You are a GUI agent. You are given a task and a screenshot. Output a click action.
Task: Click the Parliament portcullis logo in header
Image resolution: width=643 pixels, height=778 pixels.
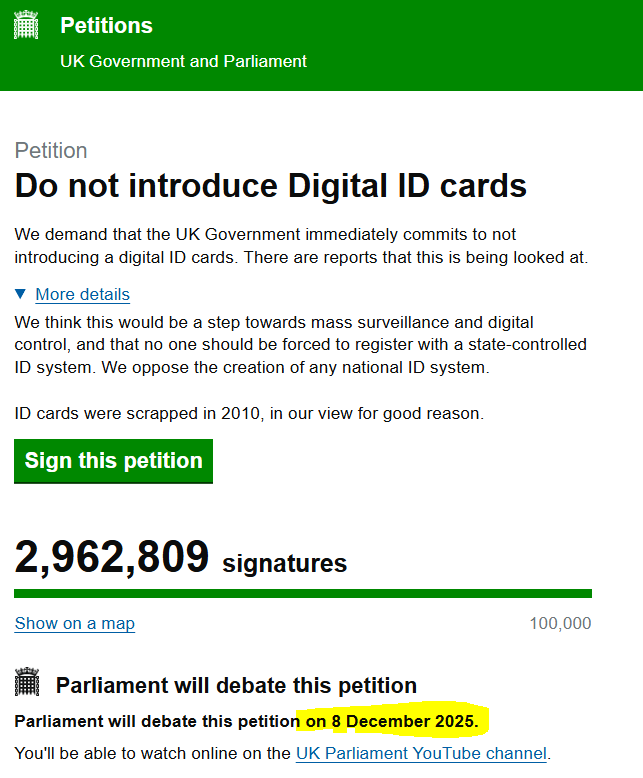pos(26,26)
